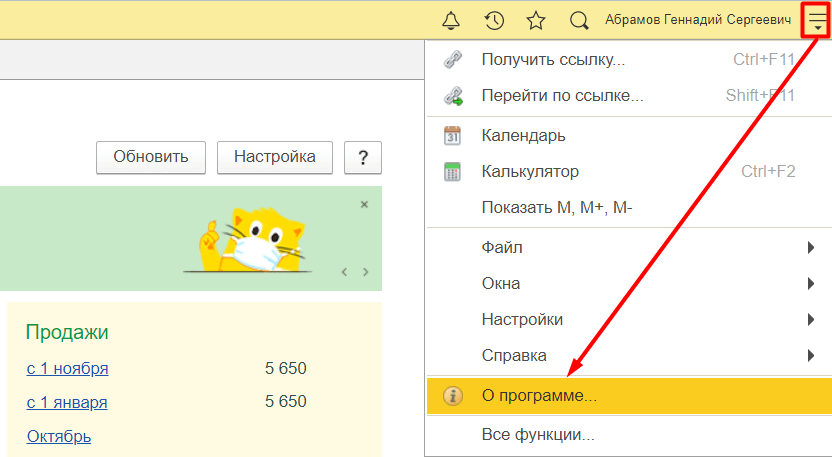Click the notifications bell icon
Image resolution: width=832 pixels, height=457 pixels.
coord(451,20)
